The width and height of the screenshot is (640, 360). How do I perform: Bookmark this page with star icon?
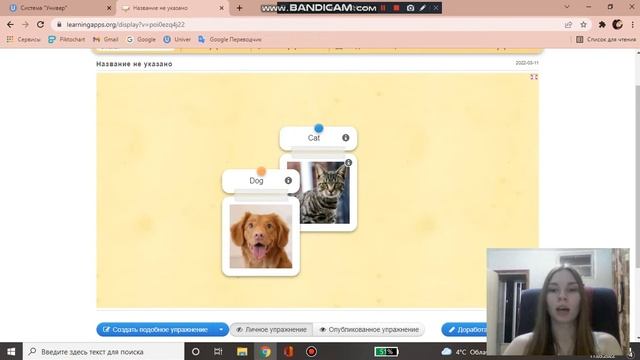coord(583,24)
